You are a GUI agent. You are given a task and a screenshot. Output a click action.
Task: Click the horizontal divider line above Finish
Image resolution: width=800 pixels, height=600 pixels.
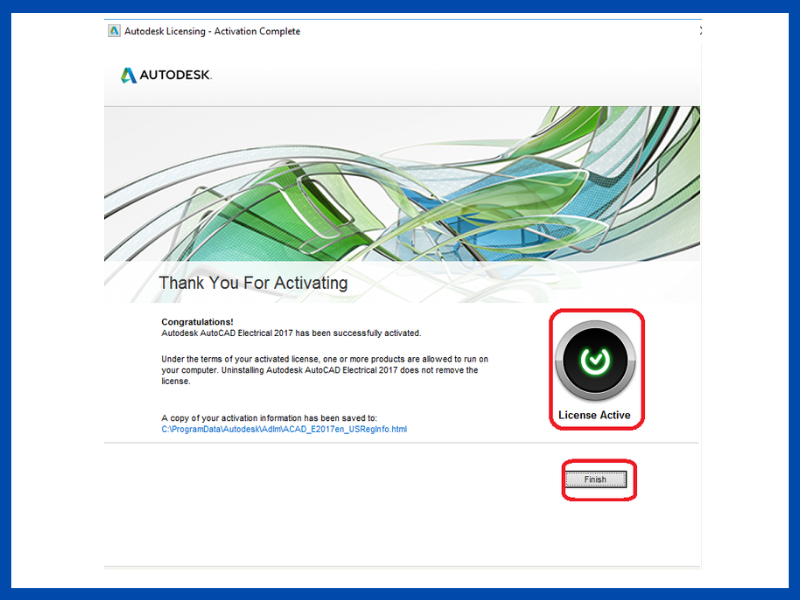pos(400,443)
